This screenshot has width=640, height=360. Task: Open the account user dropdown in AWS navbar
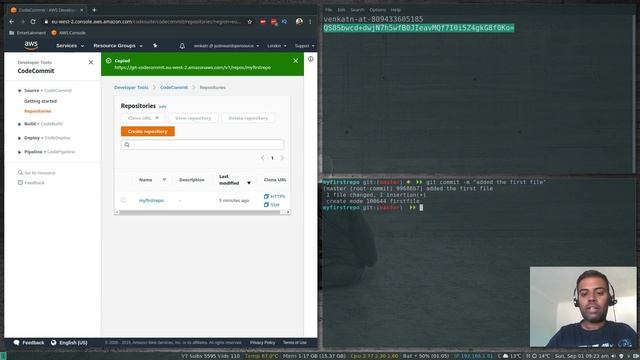click(x=227, y=46)
